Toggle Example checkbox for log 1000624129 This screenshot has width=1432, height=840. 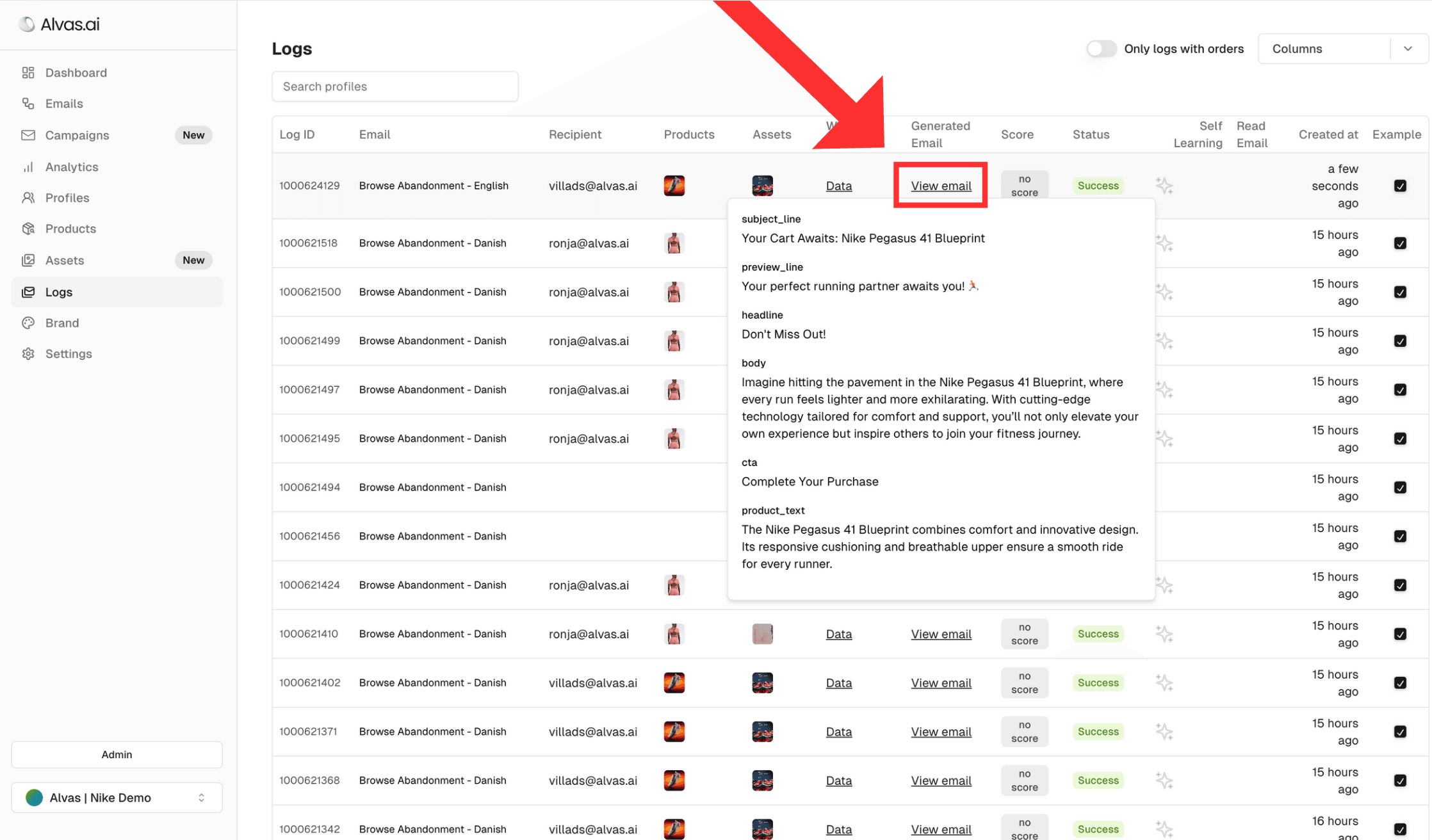click(1400, 186)
